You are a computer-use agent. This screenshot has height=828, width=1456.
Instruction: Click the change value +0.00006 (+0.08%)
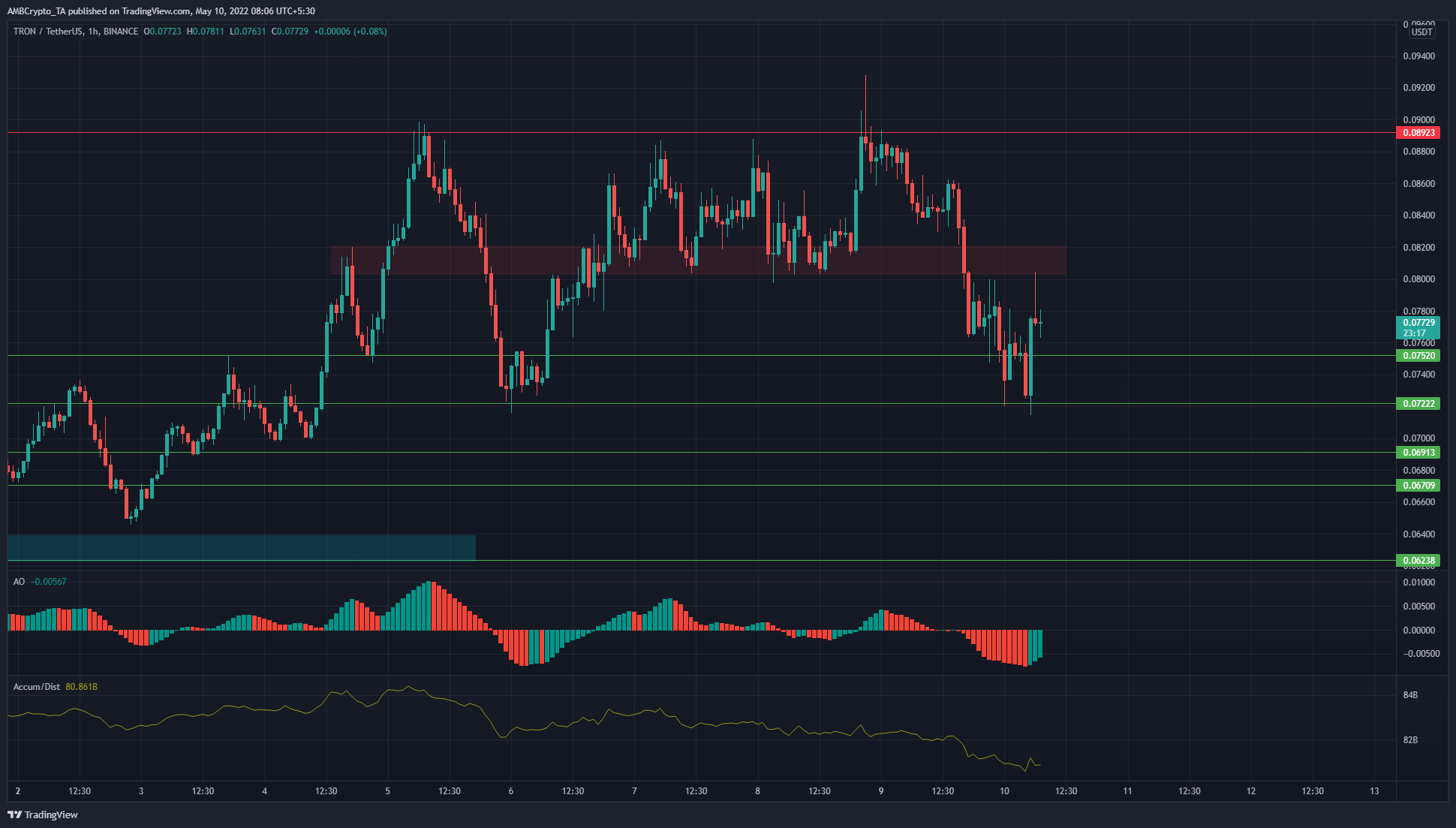click(350, 32)
